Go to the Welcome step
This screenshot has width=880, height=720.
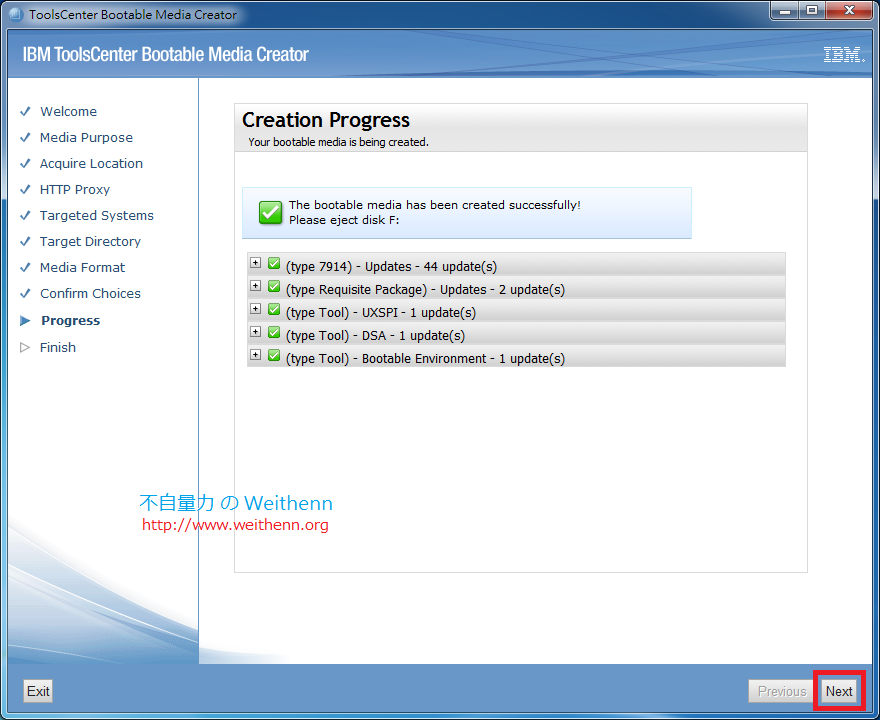[68, 111]
